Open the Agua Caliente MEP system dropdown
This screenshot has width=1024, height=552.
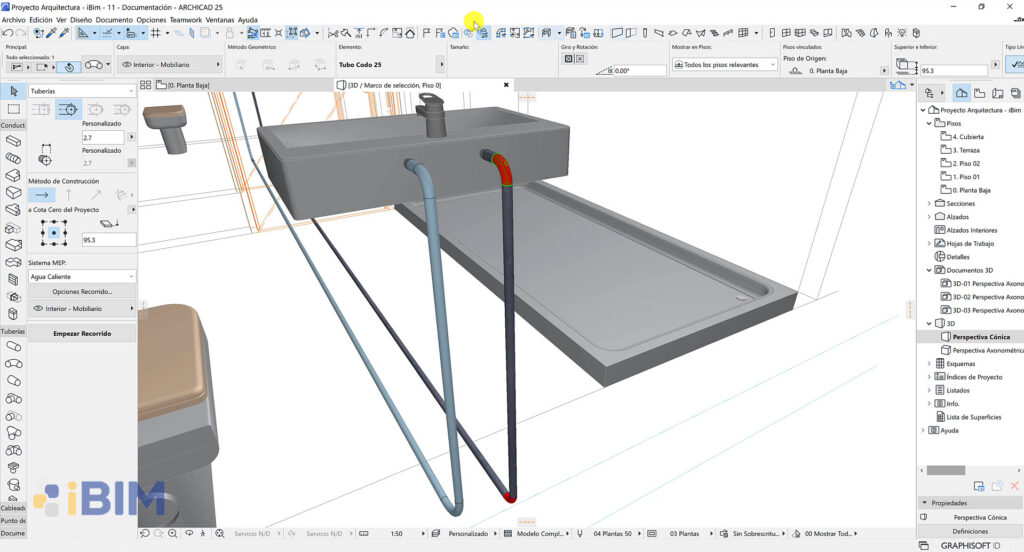pyautogui.click(x=82, y=276)
